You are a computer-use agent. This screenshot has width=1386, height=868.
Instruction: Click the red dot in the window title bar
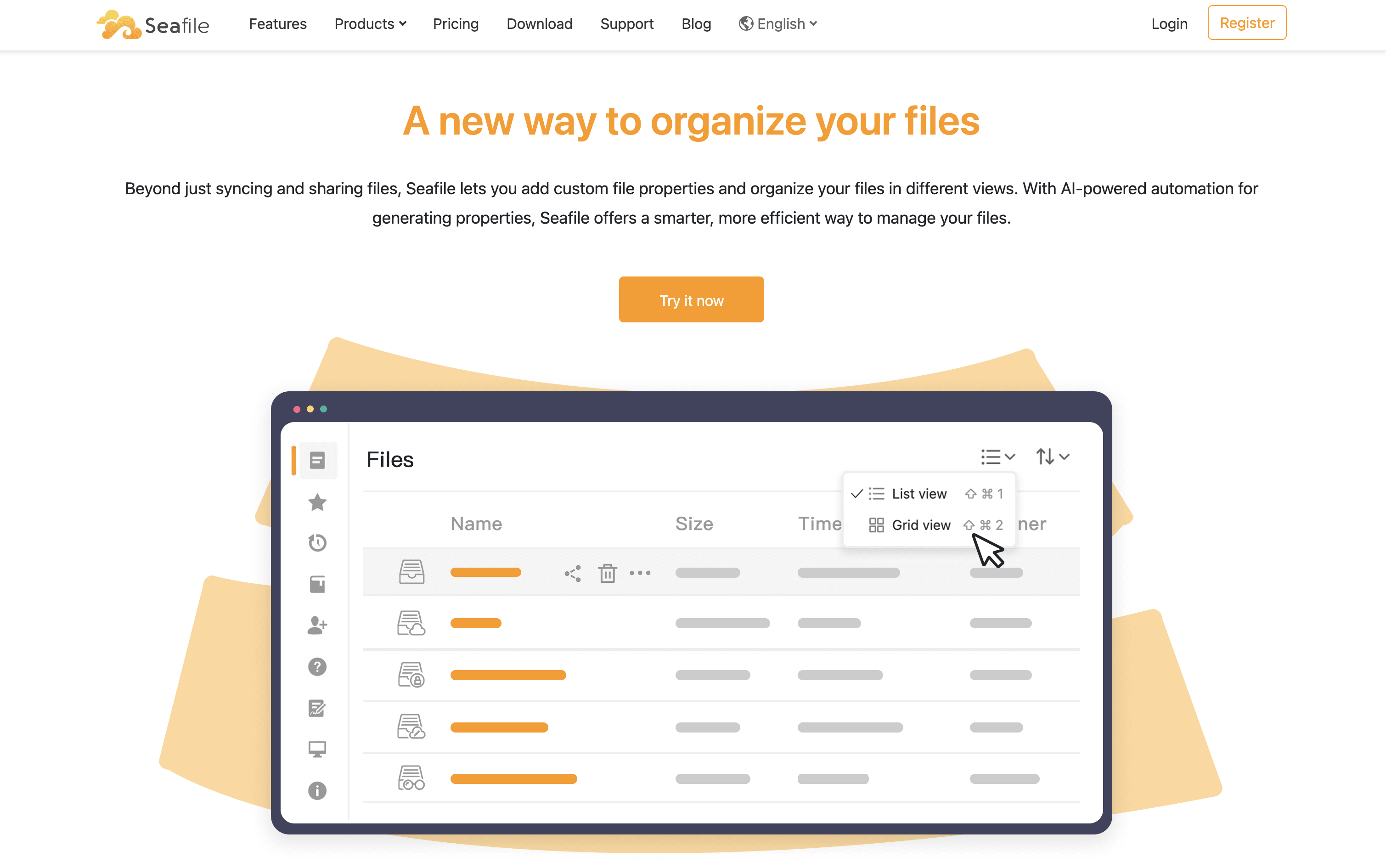click(x=297, y=409)
